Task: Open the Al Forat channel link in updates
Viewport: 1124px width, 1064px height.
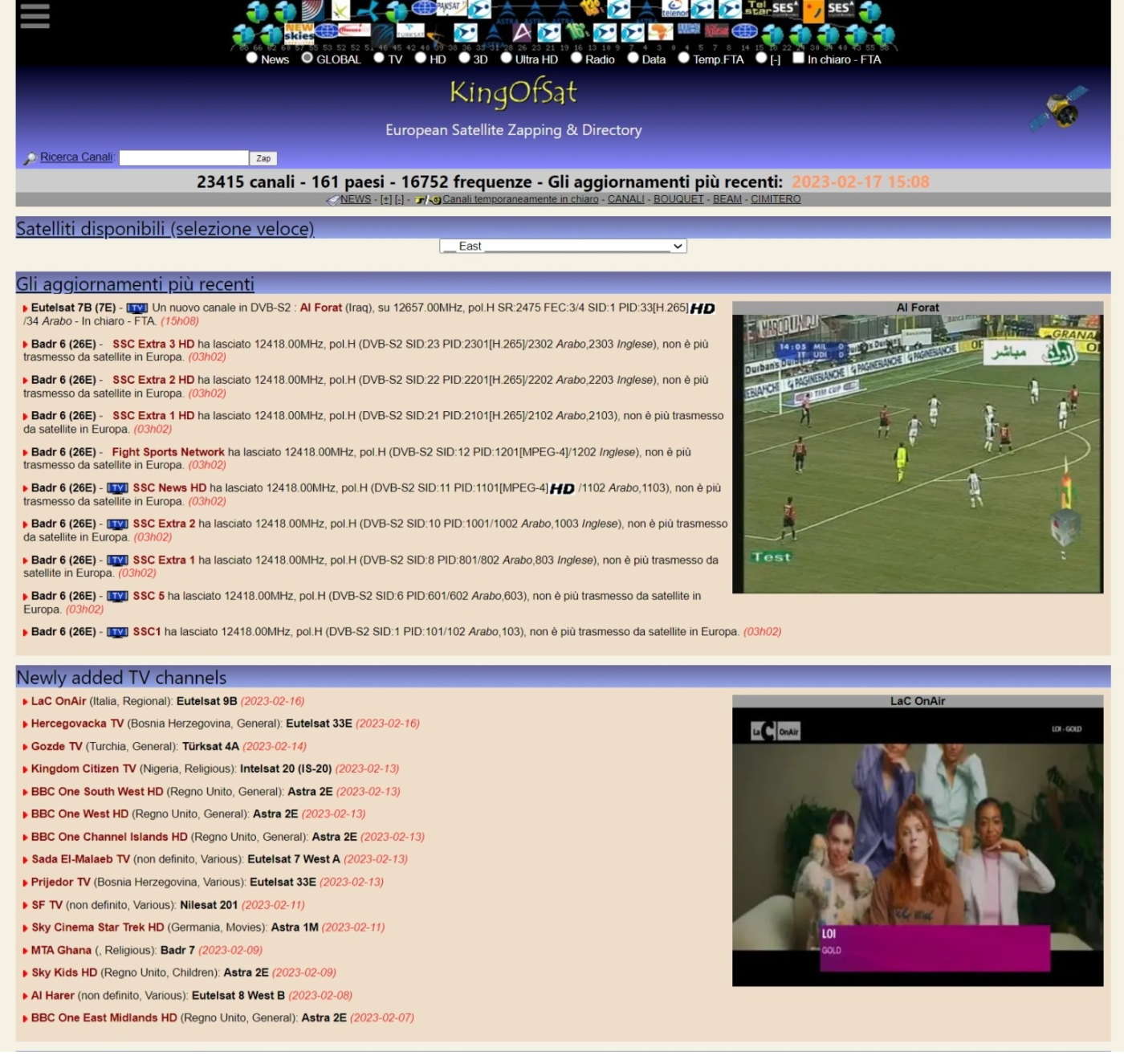Action: [321, 308]
